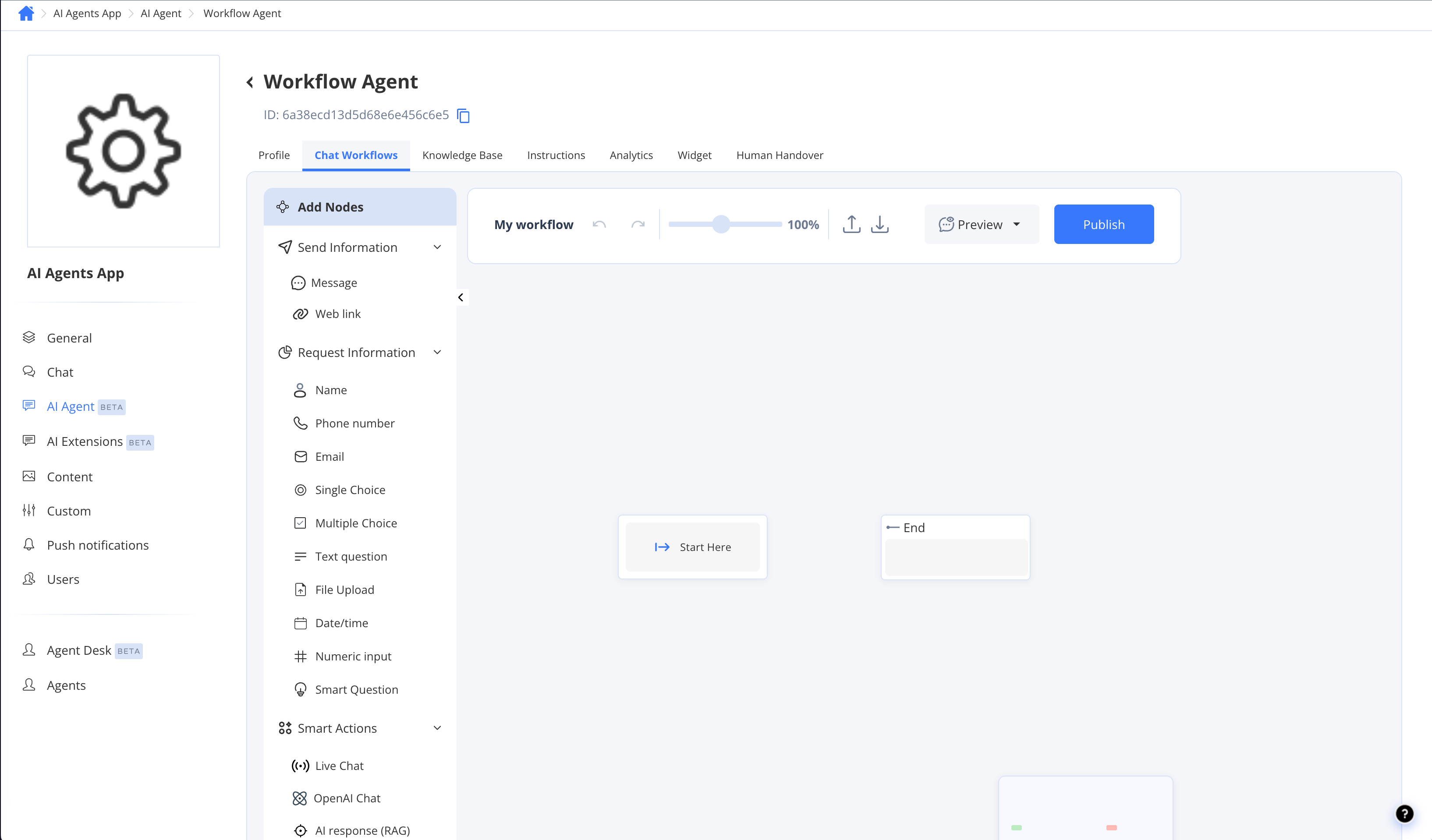This screenshot has width=1432, height=840.
Task: Click the app gear logo thumbnail
Action: tap(123, 151)
